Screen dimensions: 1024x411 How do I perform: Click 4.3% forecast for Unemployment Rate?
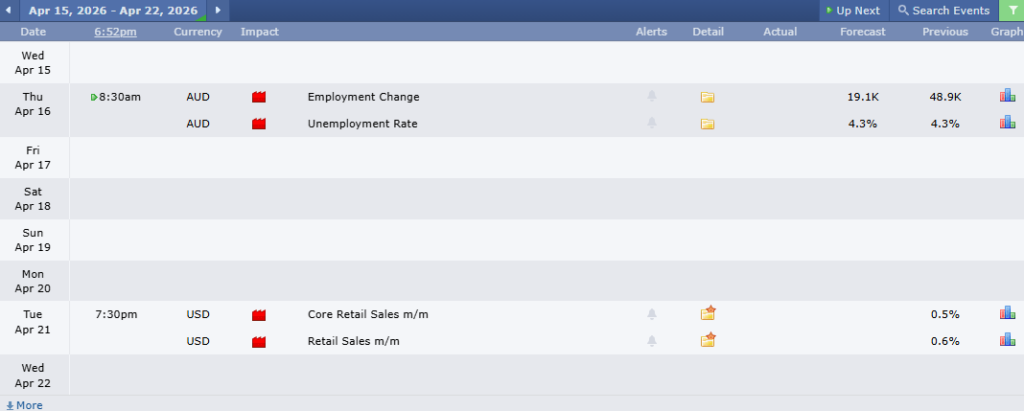[863, 123]
